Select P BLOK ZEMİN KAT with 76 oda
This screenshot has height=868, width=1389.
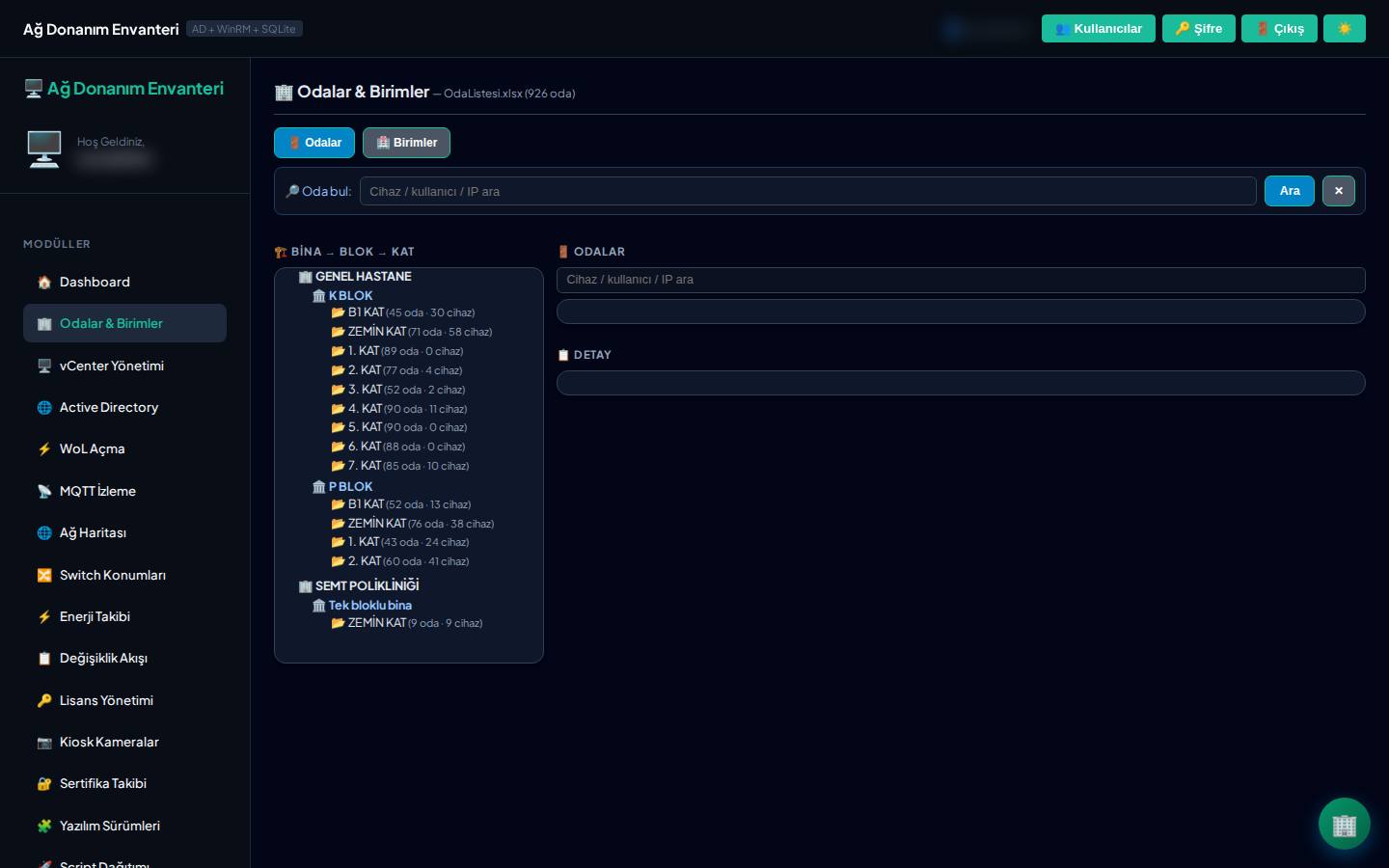click(x=413, y=524)
